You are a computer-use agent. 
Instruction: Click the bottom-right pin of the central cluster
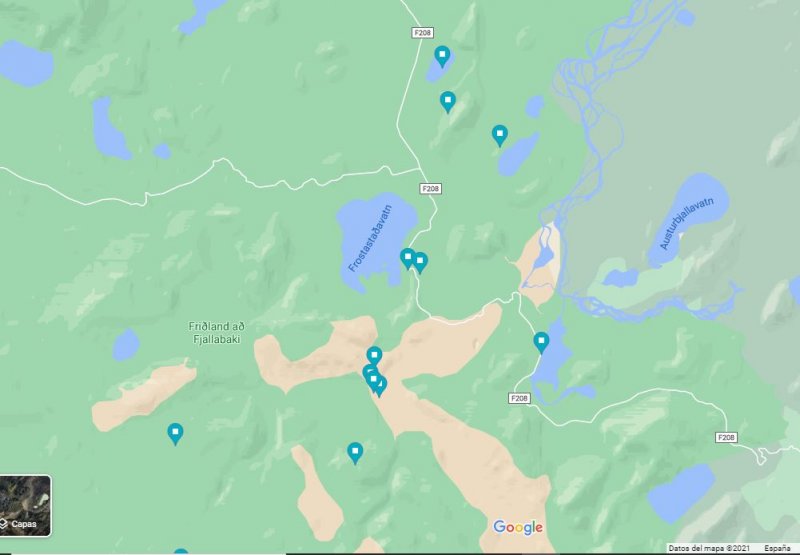(x=380, y=386)
